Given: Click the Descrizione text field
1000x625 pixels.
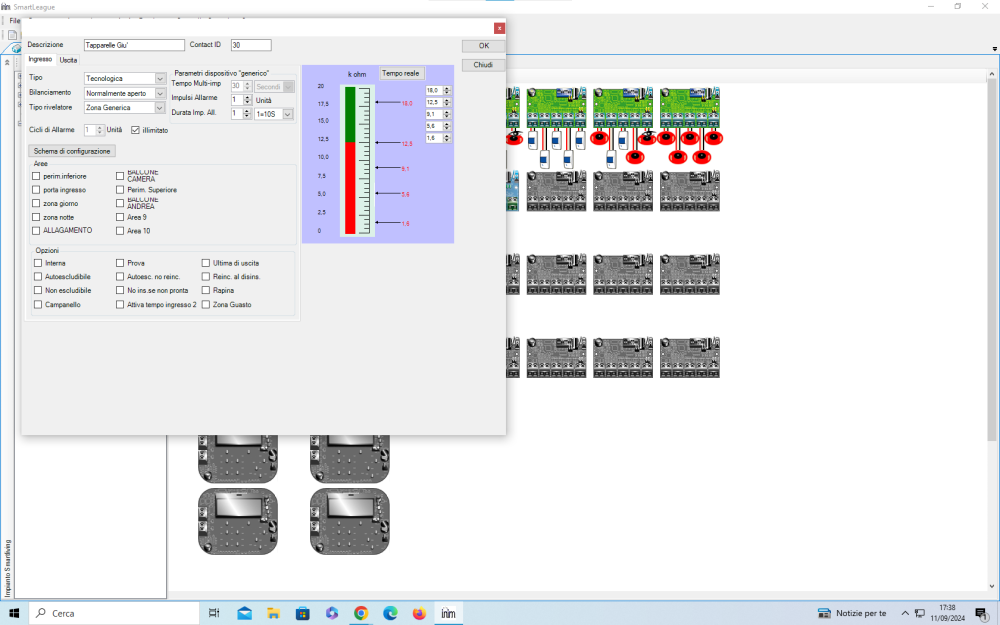Looking at the screenshot, I should [134, 45].
